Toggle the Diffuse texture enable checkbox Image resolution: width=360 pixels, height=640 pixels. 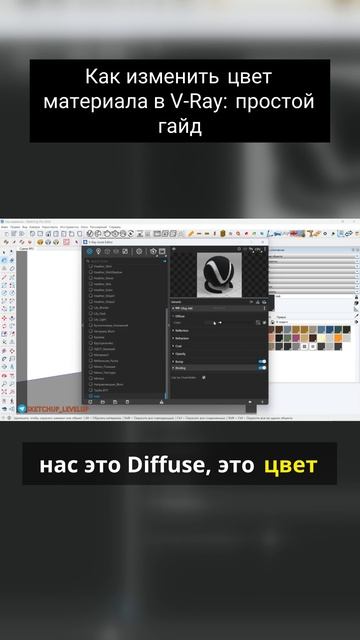pos(264,322)
